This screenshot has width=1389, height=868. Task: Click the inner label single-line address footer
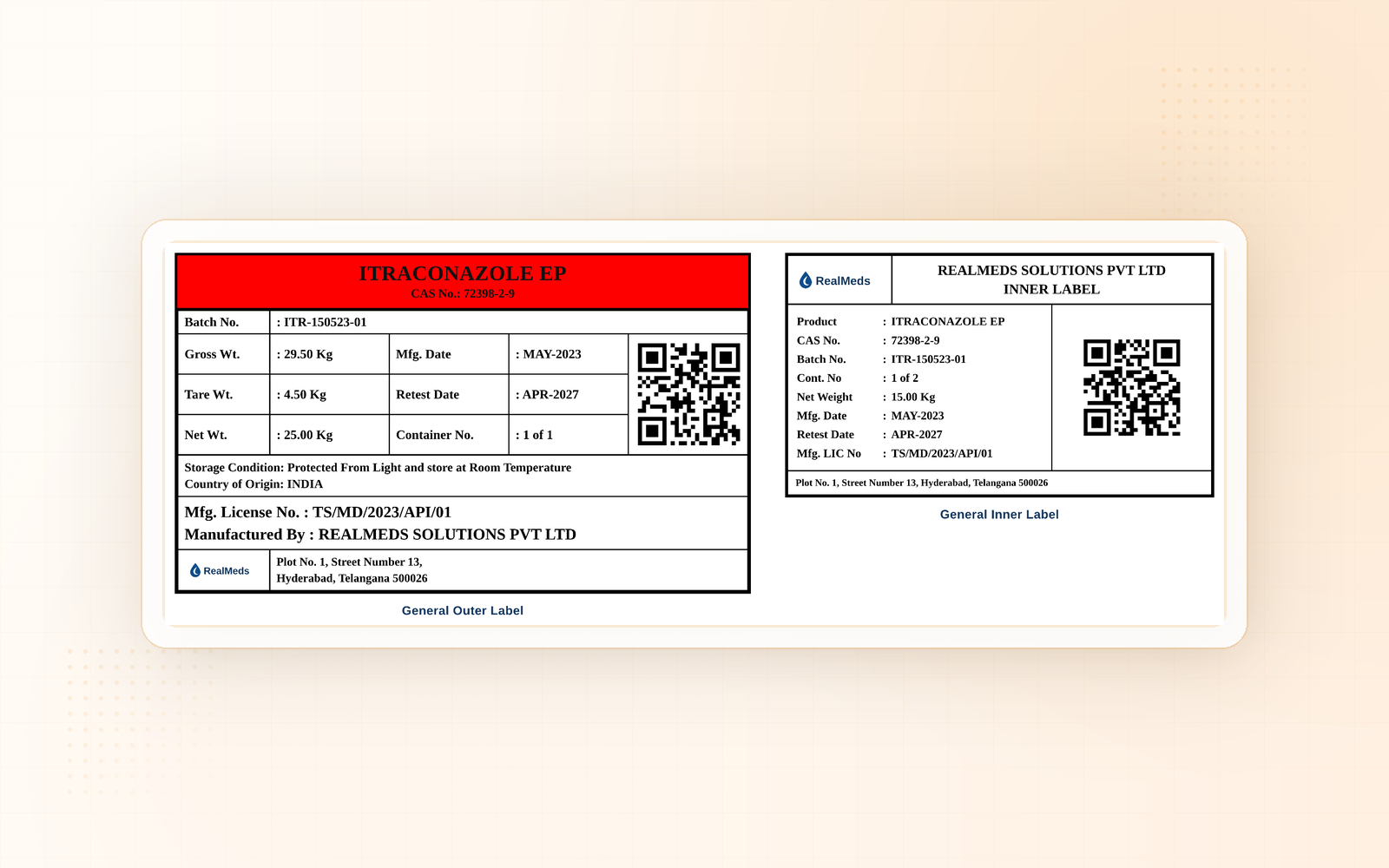[x=922, y=483]
